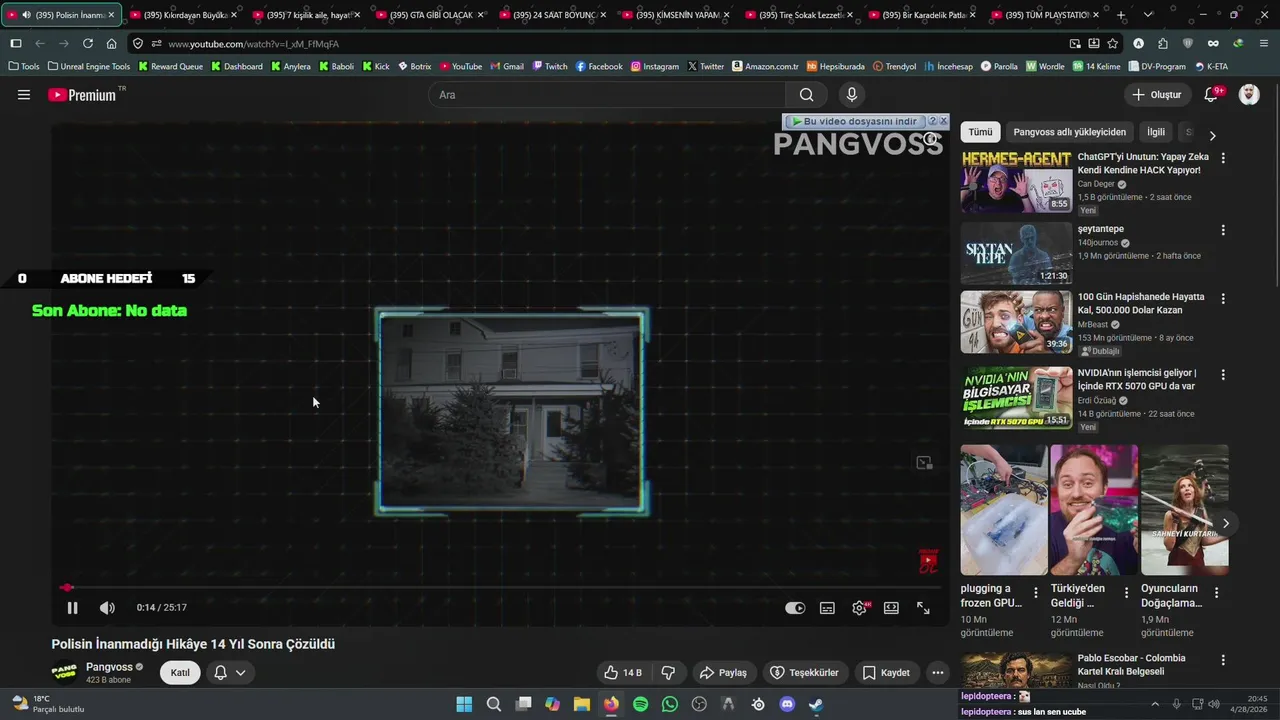This screenshot has height=720, width=1280.
Task: Open Windows Start menu
Action: (464, 704)
